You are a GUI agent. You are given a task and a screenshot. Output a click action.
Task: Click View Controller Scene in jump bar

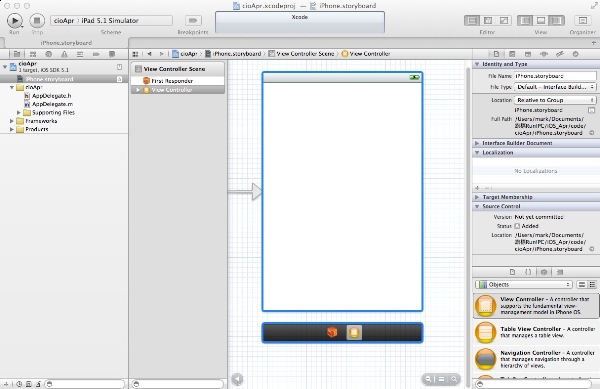301,54
